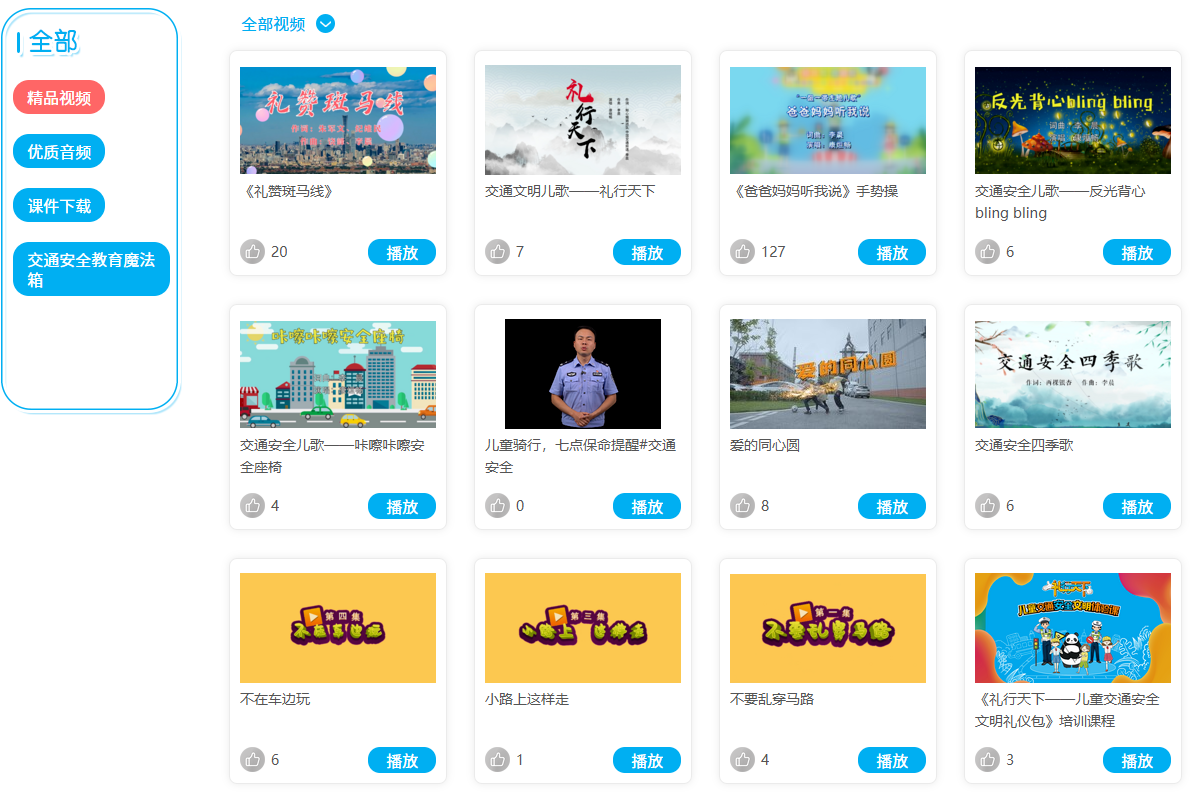Like the 爱的同心圆 video

[x=742, y=506]
